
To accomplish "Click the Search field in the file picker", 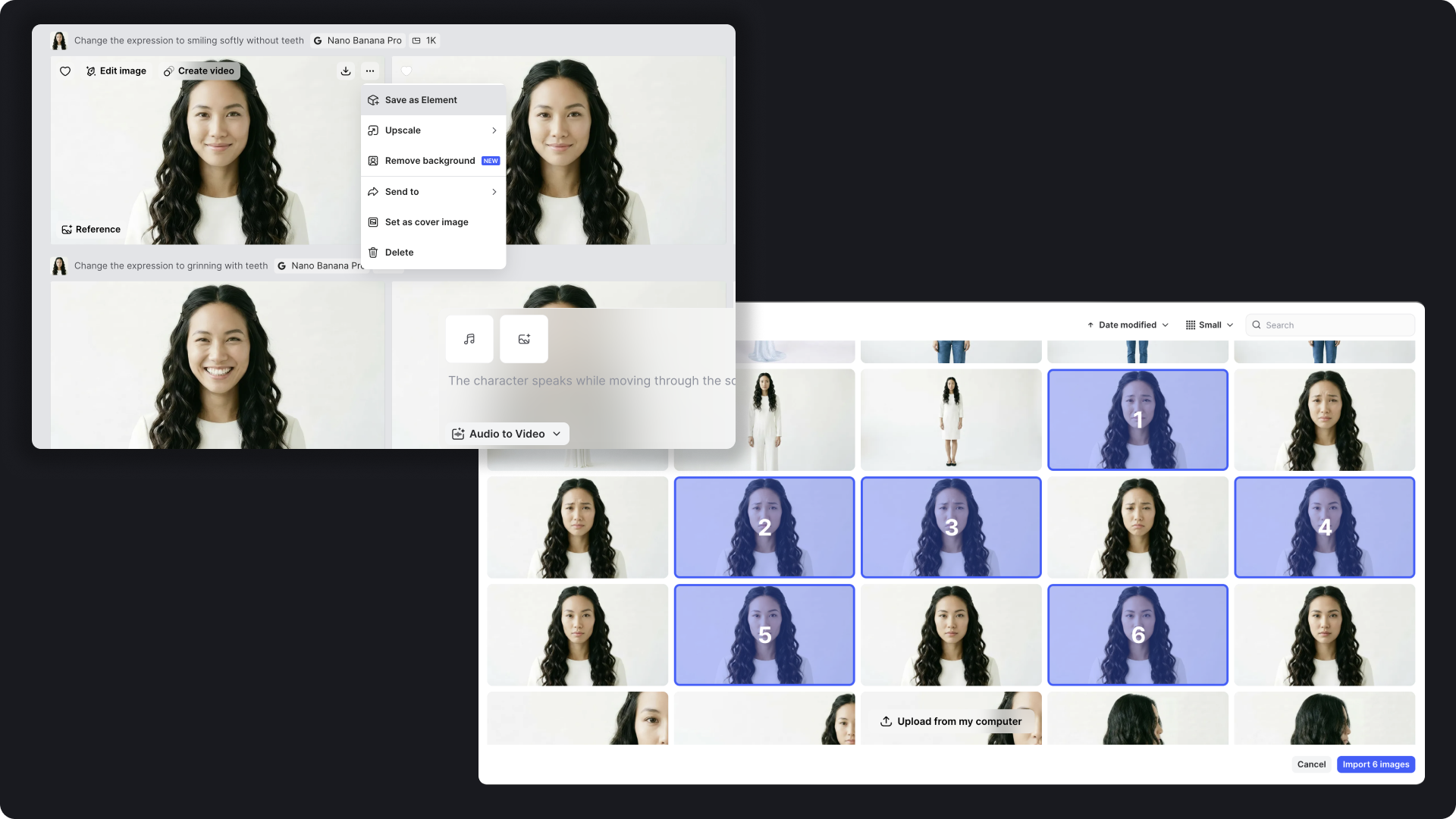I will (x=1330, y=325).
